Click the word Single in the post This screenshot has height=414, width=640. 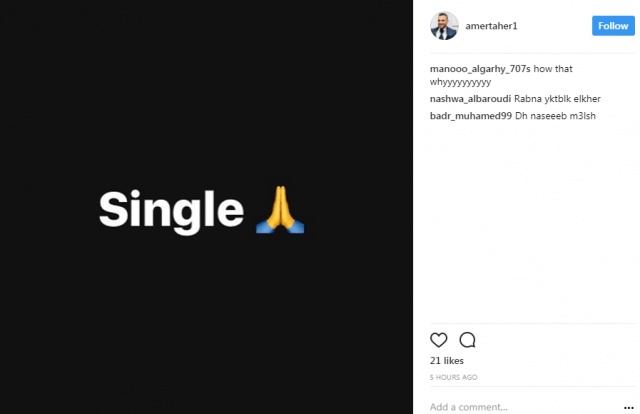pos(170,209)
